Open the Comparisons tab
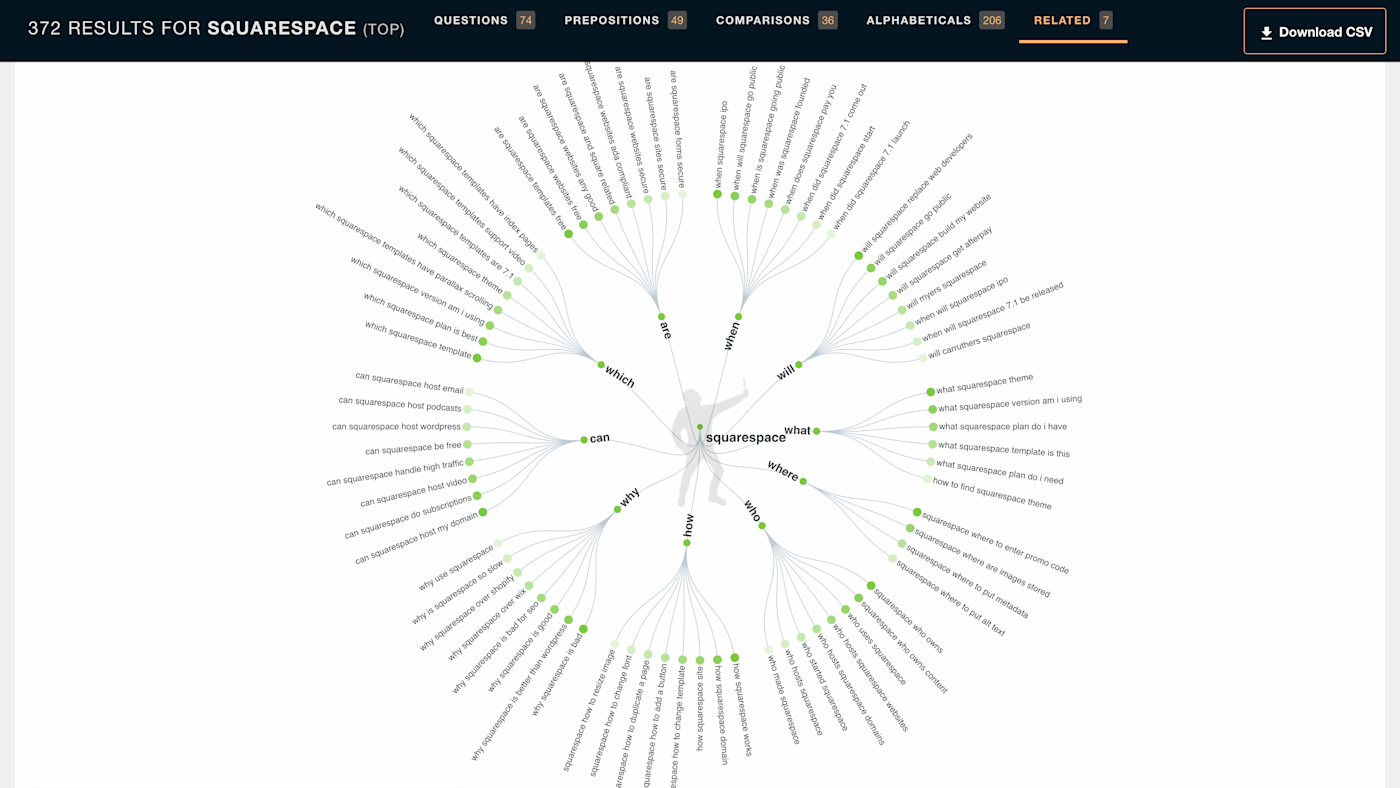The height and width of the screenshot is (788, 1400). tap(777, 21)
